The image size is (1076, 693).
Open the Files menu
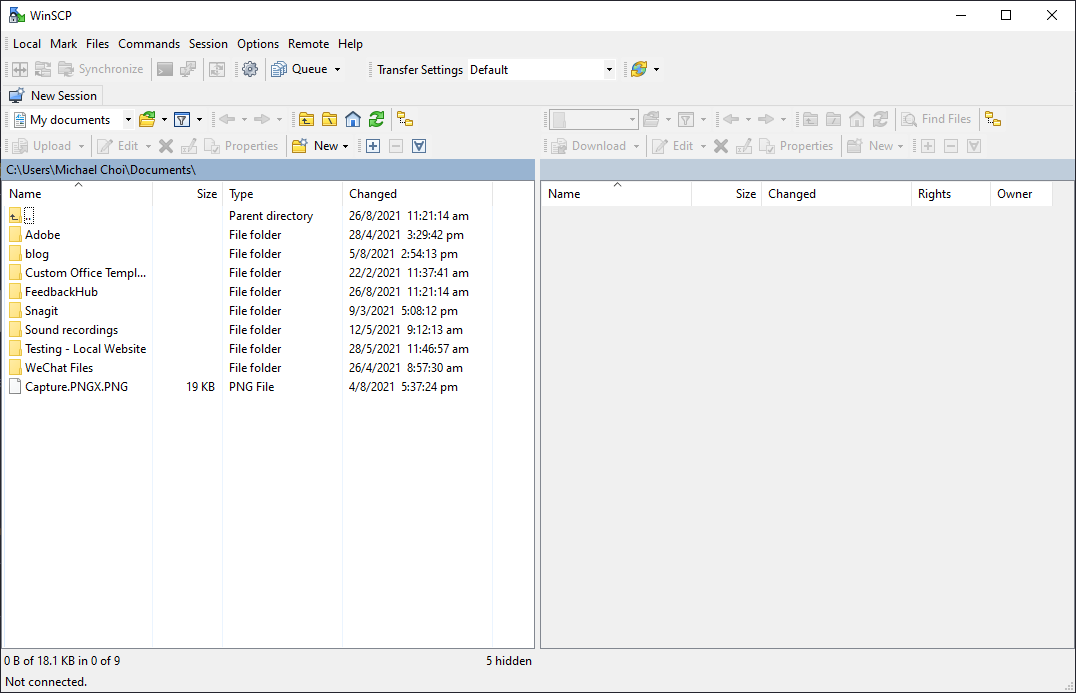[x=97, y=44]
